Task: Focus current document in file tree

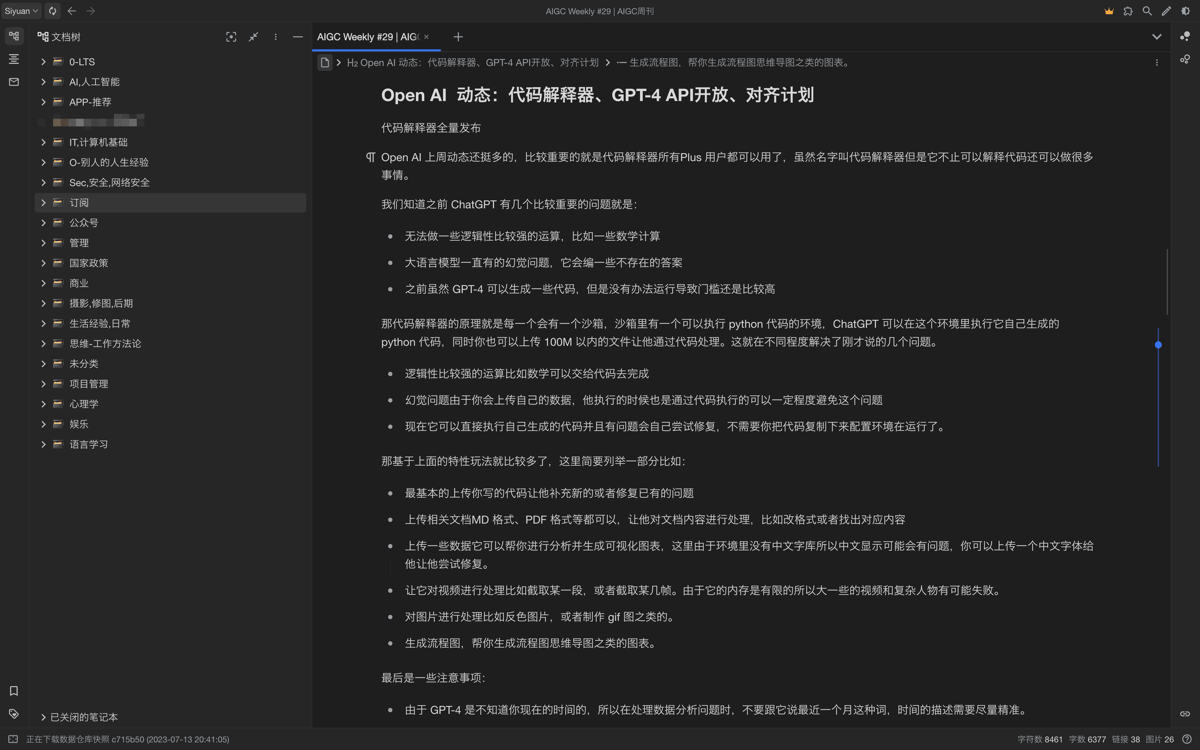Action: point(231,37)
